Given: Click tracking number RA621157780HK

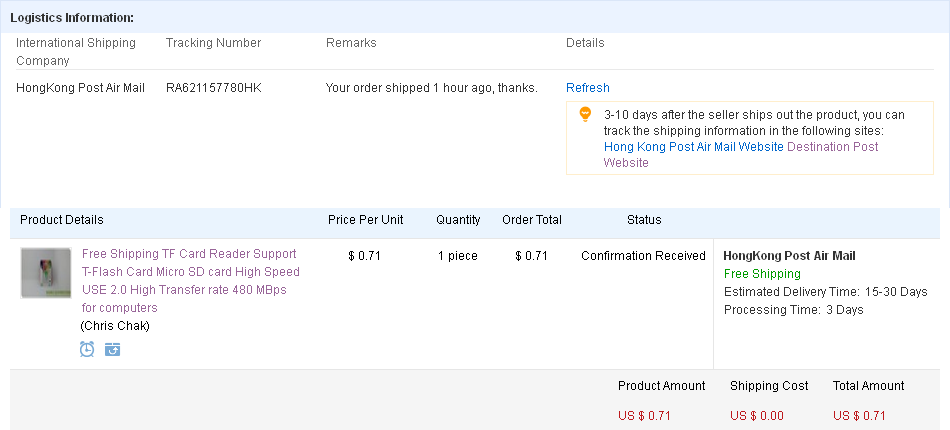Looking at the screenshot, I should pyautogui.click(x=214, y=88).
